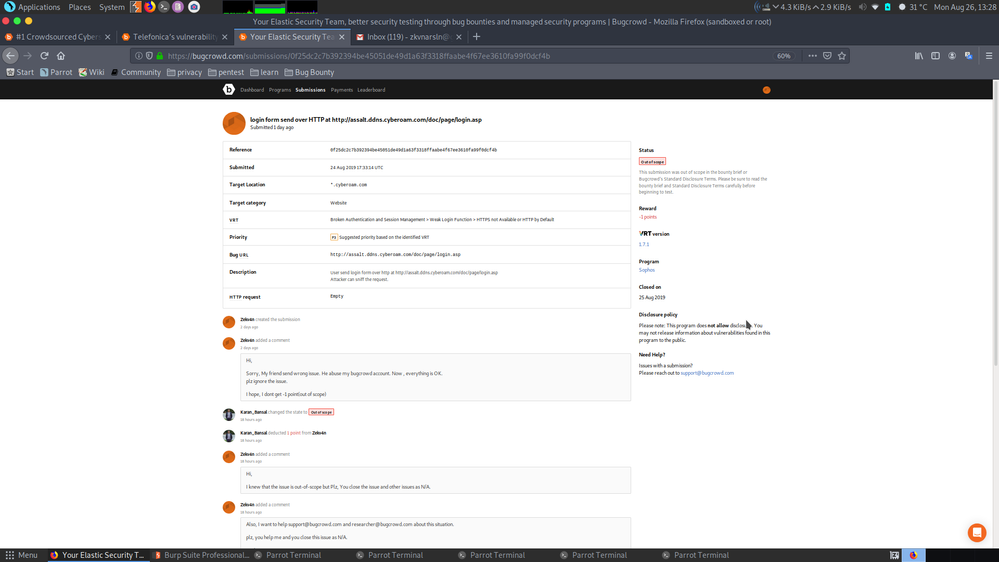
Task: Open the orange chat support bubble
Action: [977, 532]
